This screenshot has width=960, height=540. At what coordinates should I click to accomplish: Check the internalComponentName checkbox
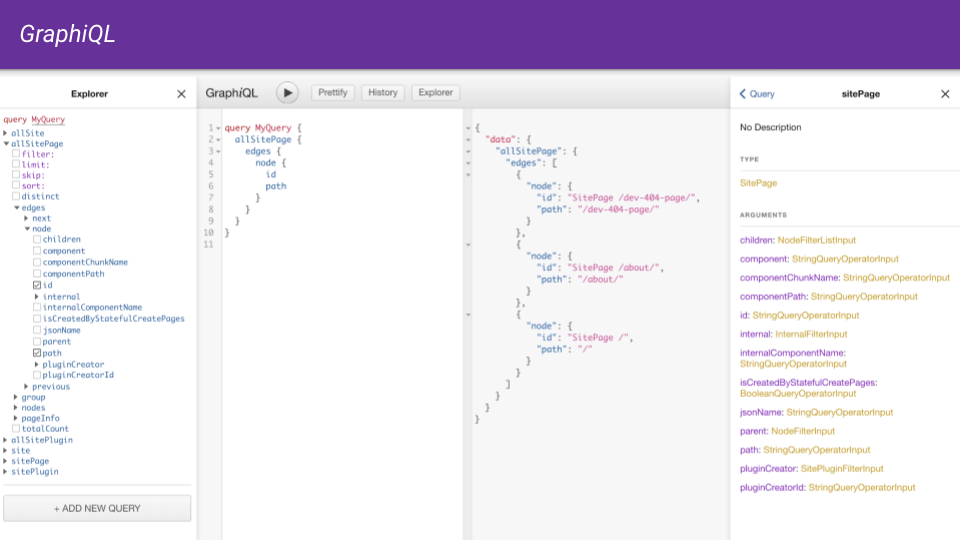(37, 307)
